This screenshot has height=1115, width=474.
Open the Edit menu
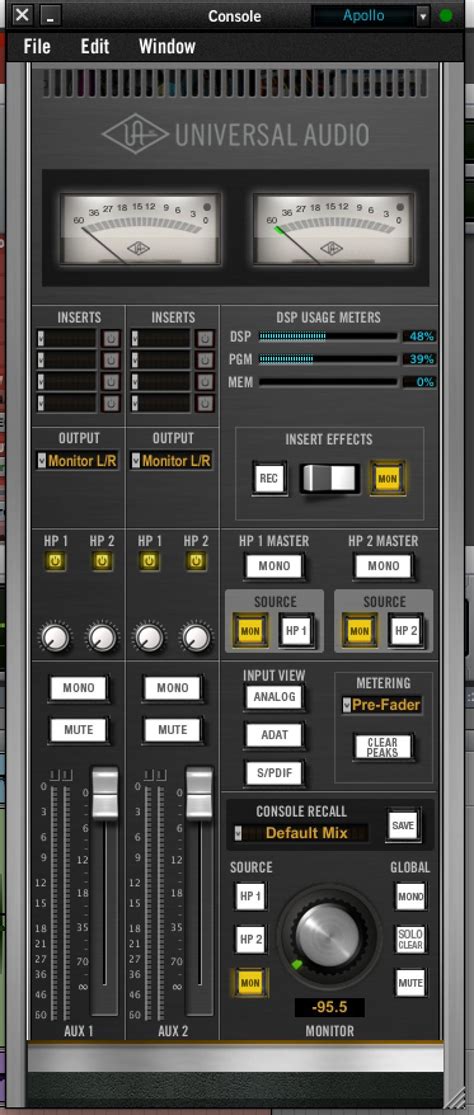coord(95,47)
